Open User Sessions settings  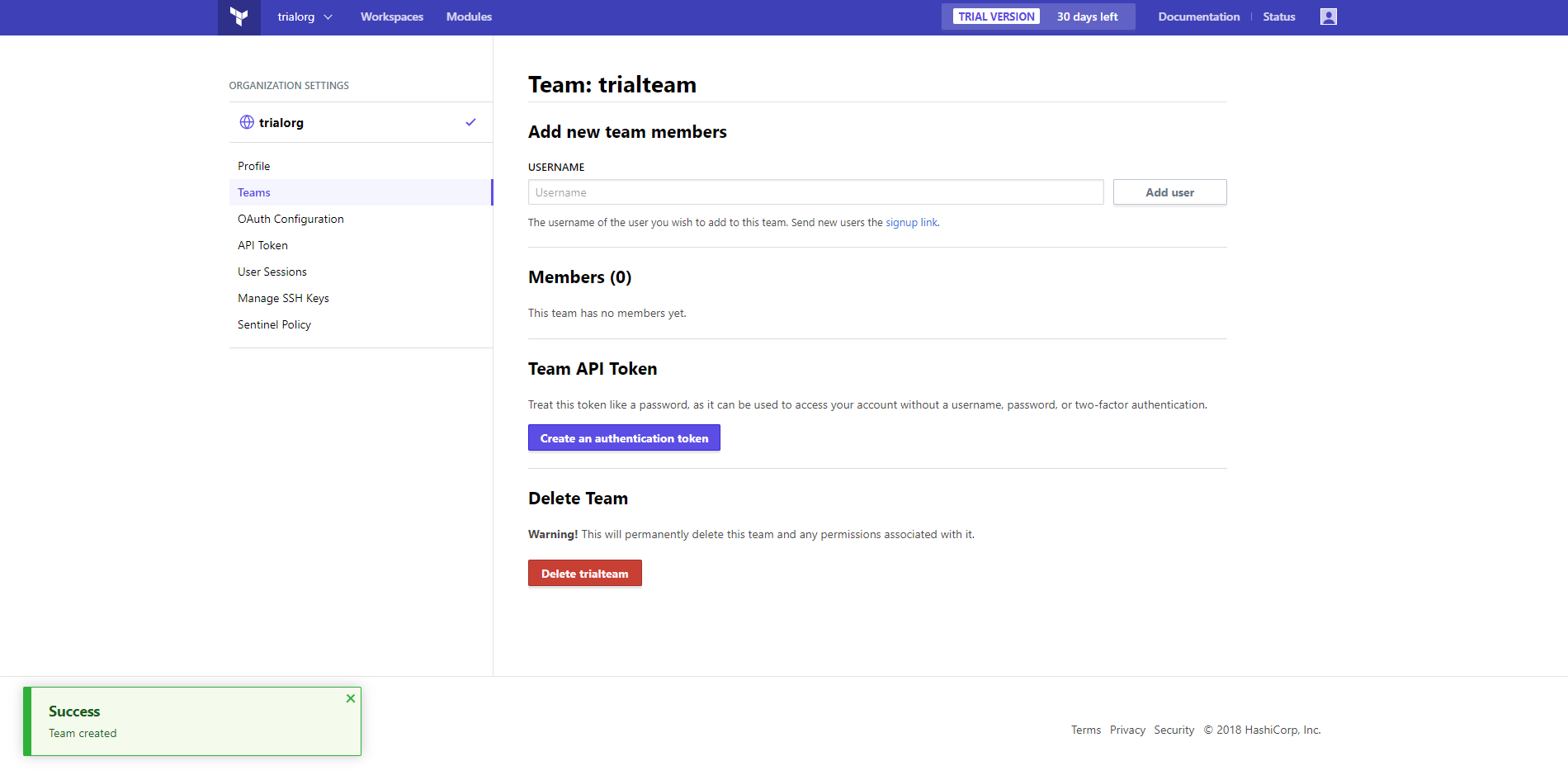(x=361, y=272)
